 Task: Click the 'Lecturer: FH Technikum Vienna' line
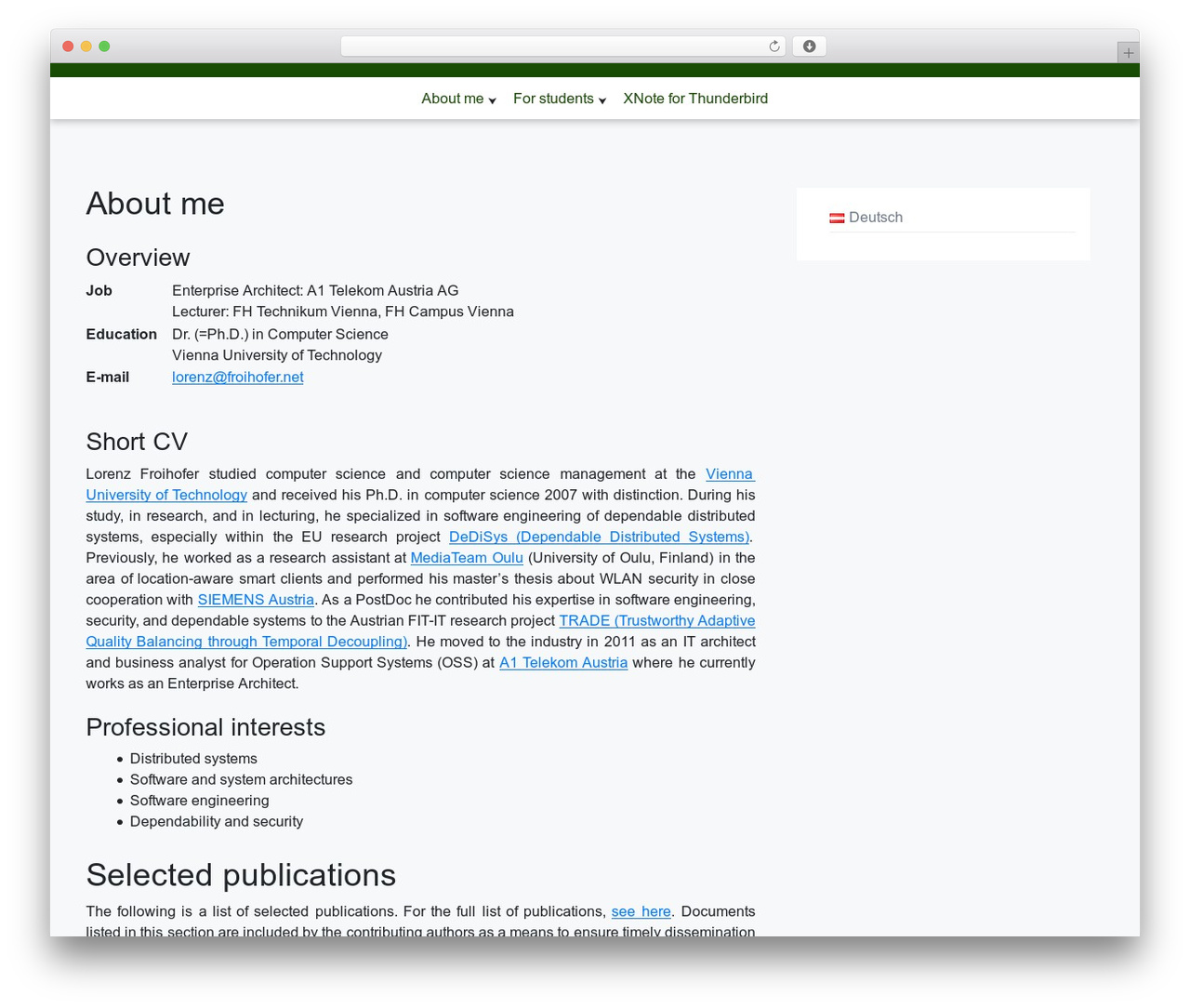pos(343,312)
